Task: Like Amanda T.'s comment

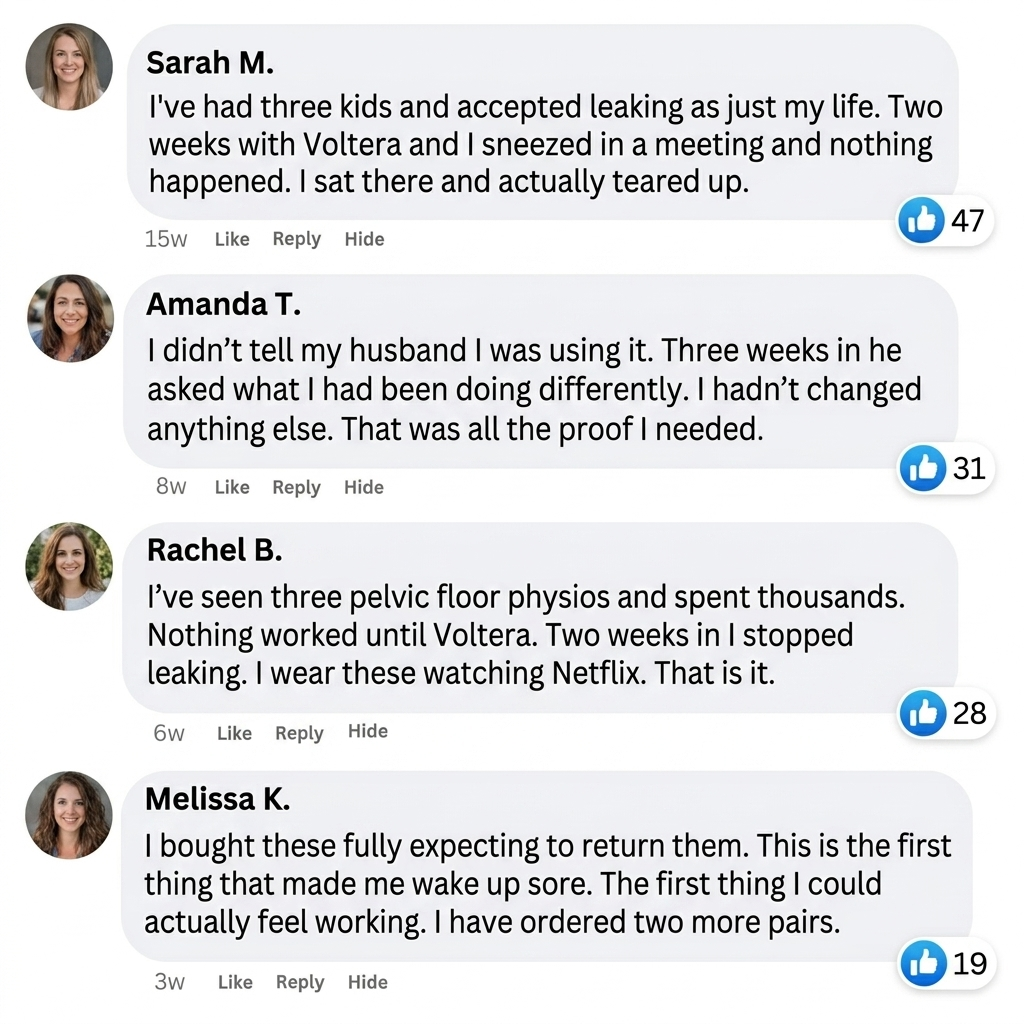Action: coord(232,487)
